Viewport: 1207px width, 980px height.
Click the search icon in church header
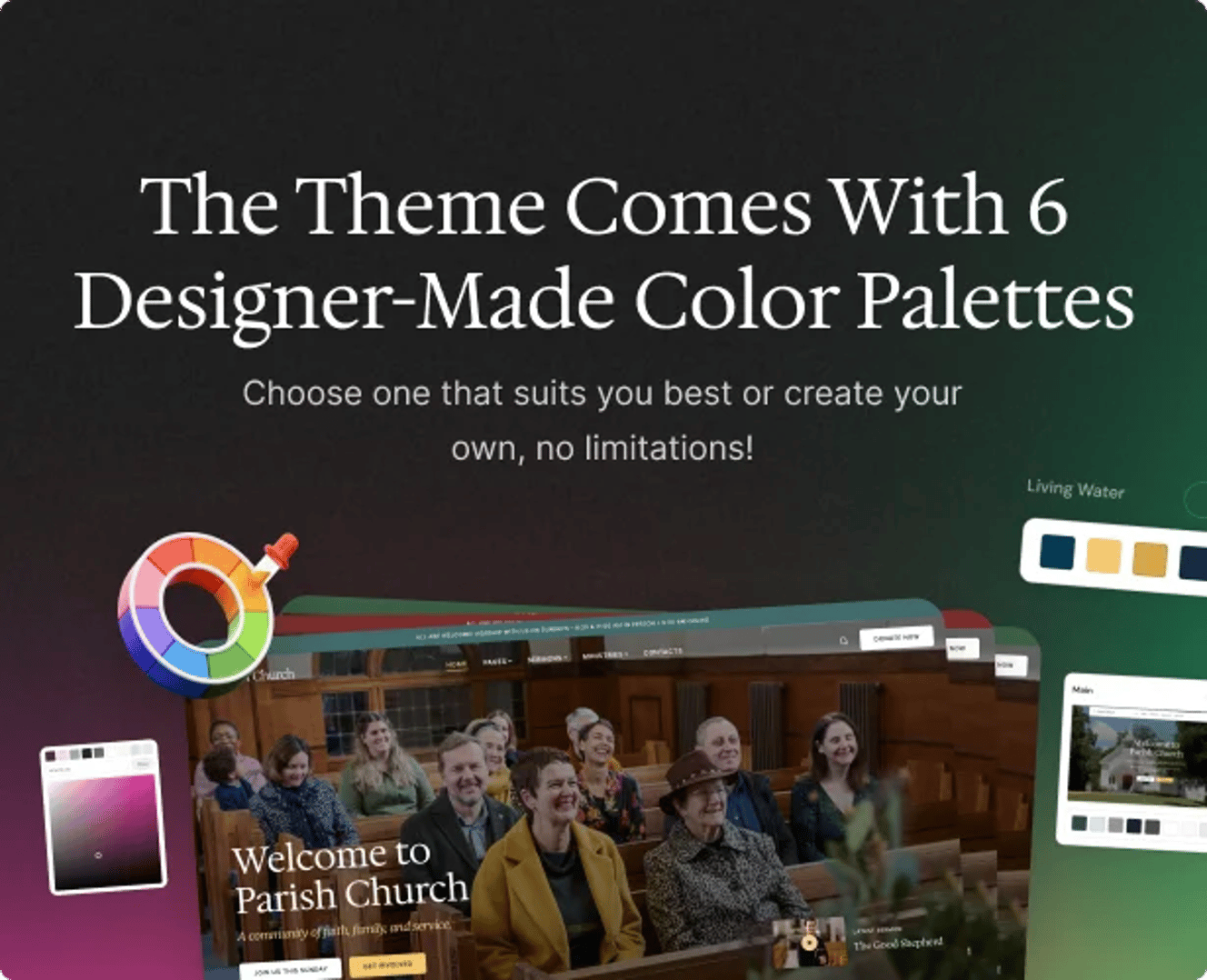[843, 641]
